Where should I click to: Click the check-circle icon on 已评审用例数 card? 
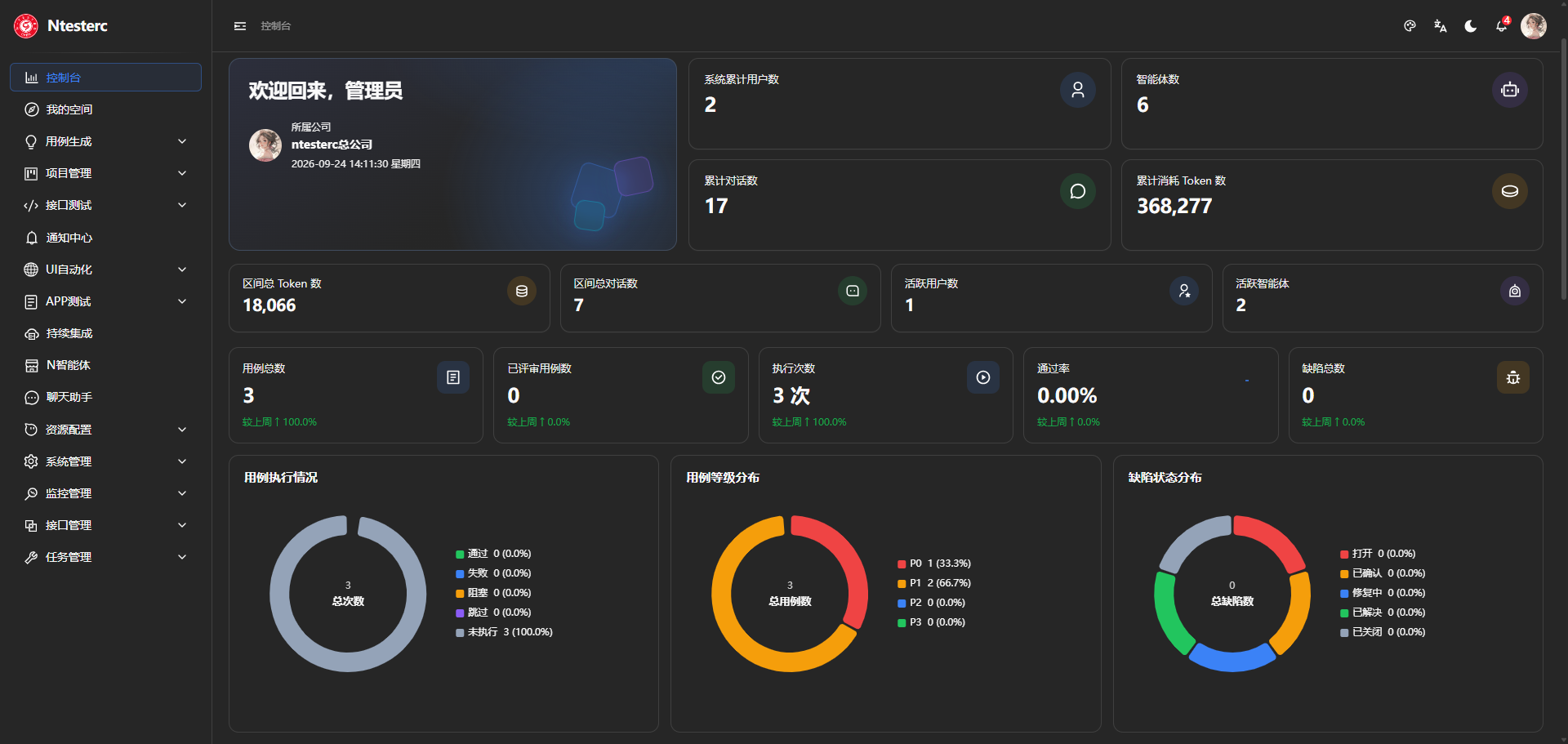click(719, 377)
